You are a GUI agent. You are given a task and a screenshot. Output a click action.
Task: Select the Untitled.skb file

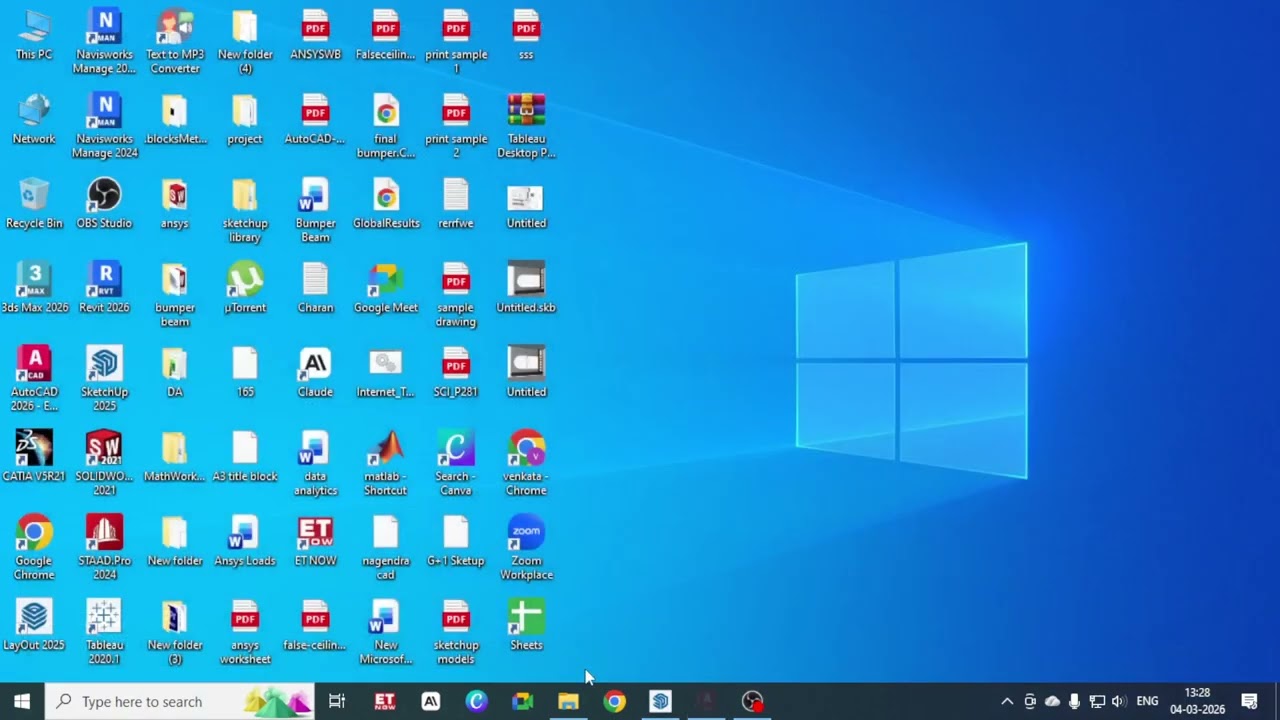526,288
